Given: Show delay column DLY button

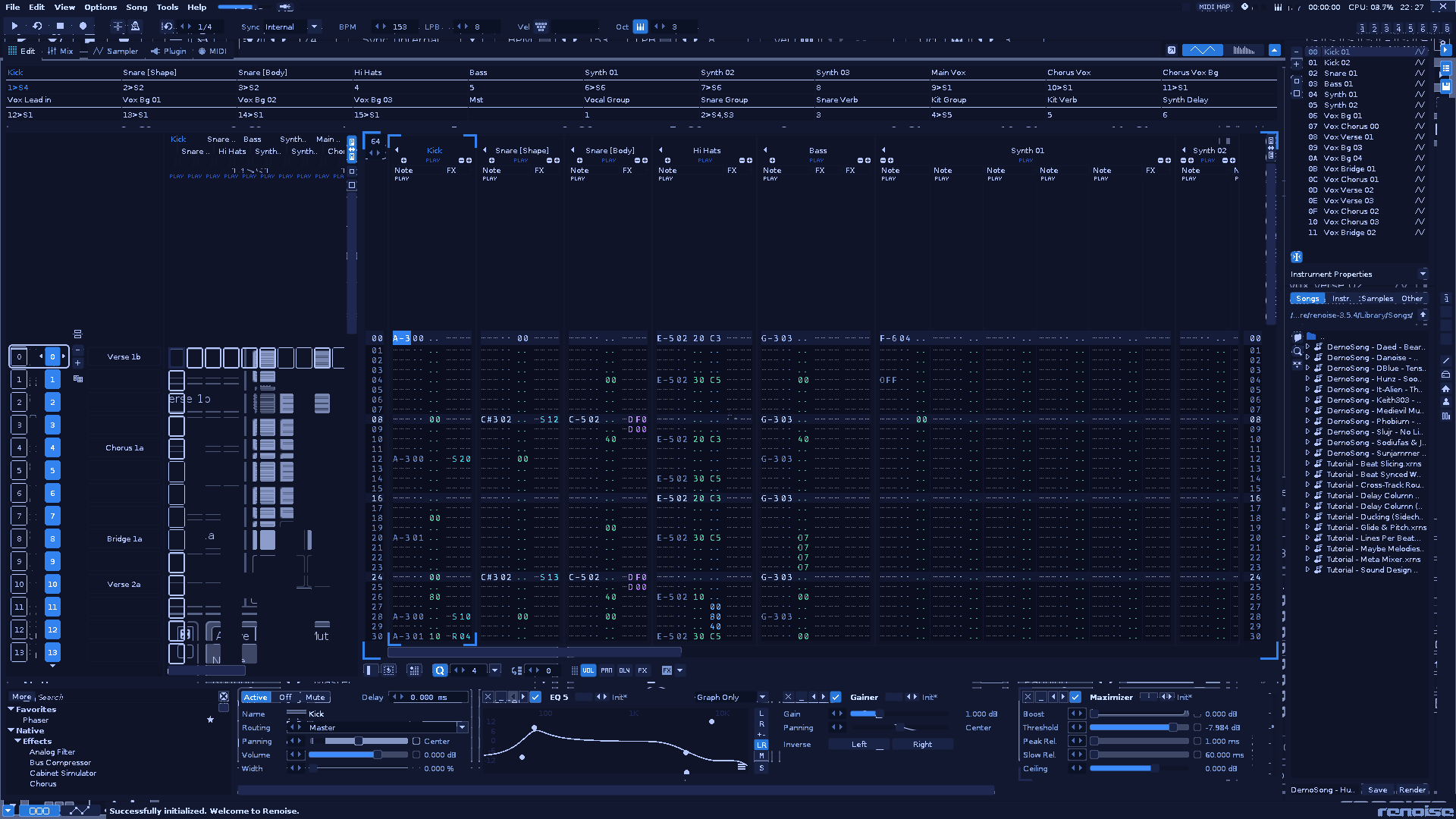Looking at the screenshot, I should click(624, 670).
